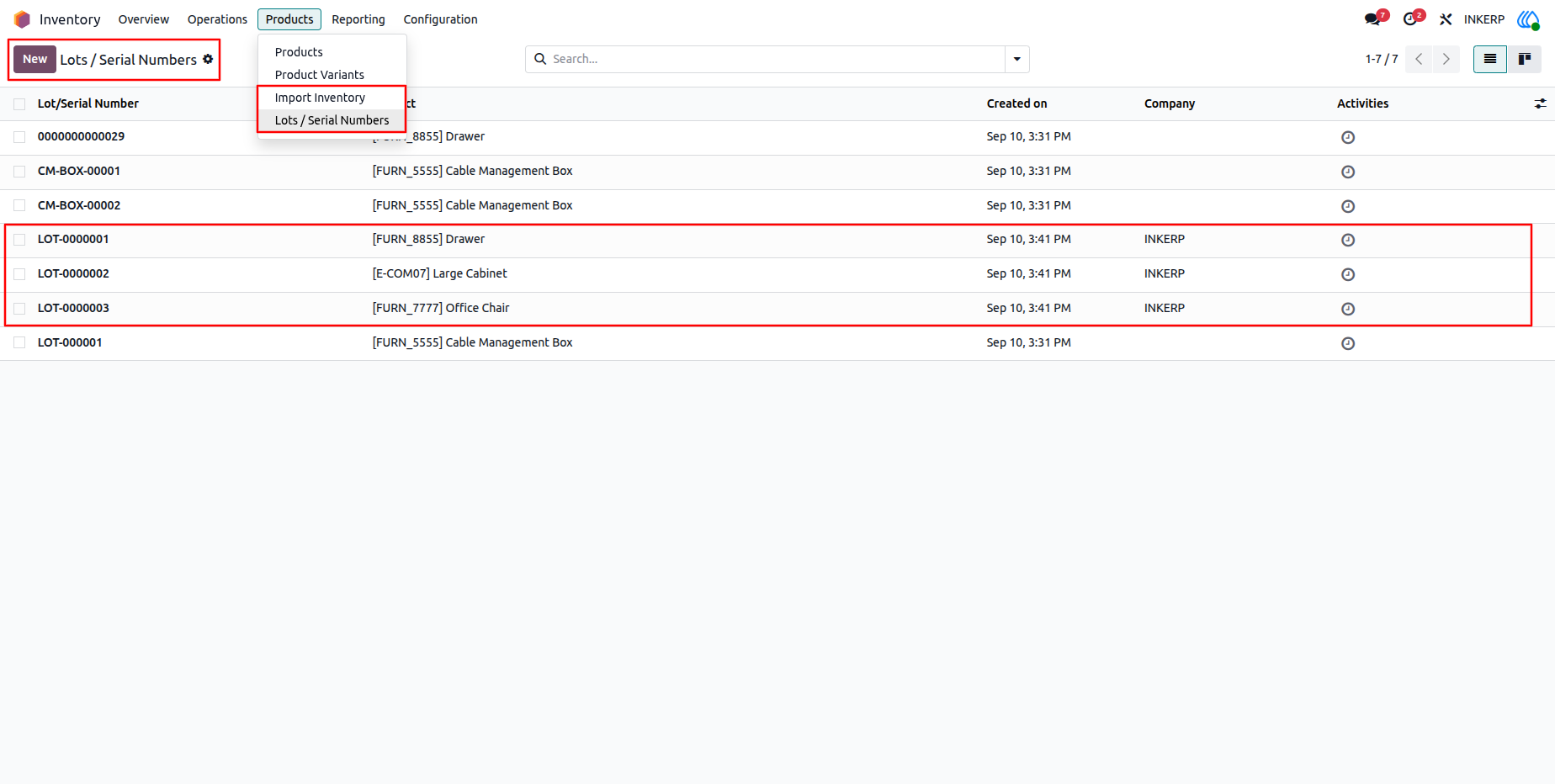Click the debug tools wrench icon
The height and width of the screenshot is (784, 1555).
(1446, 19)
